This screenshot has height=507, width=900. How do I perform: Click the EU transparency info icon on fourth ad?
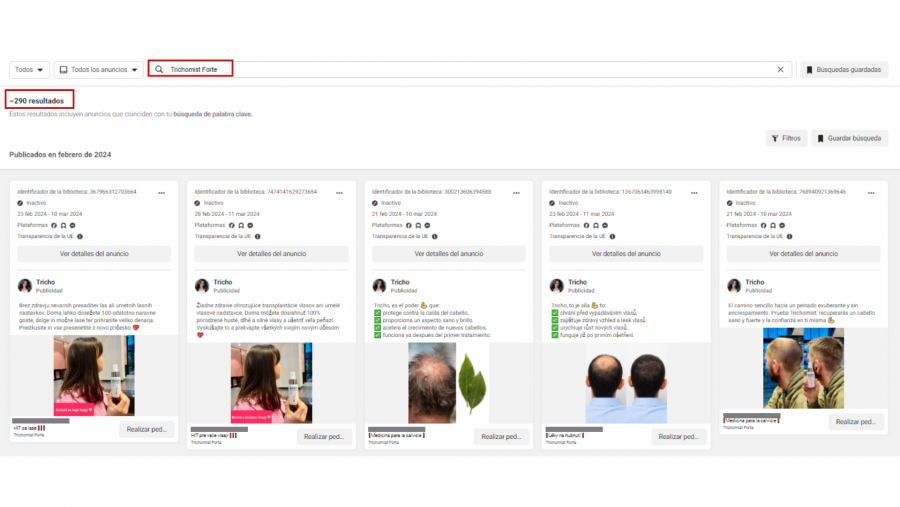611,236
